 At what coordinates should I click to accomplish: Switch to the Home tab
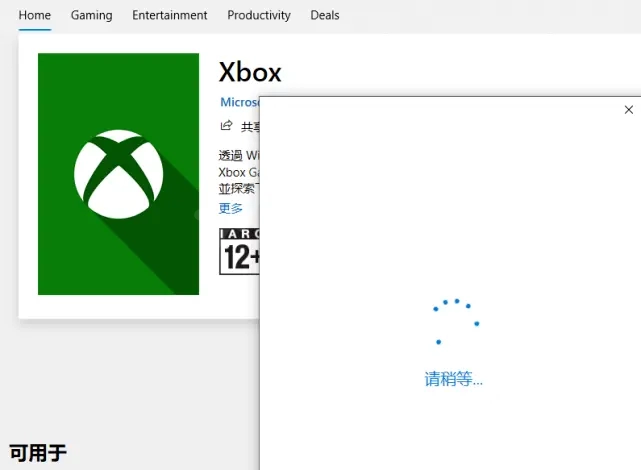pyautogui.click(x=35, y=15)
